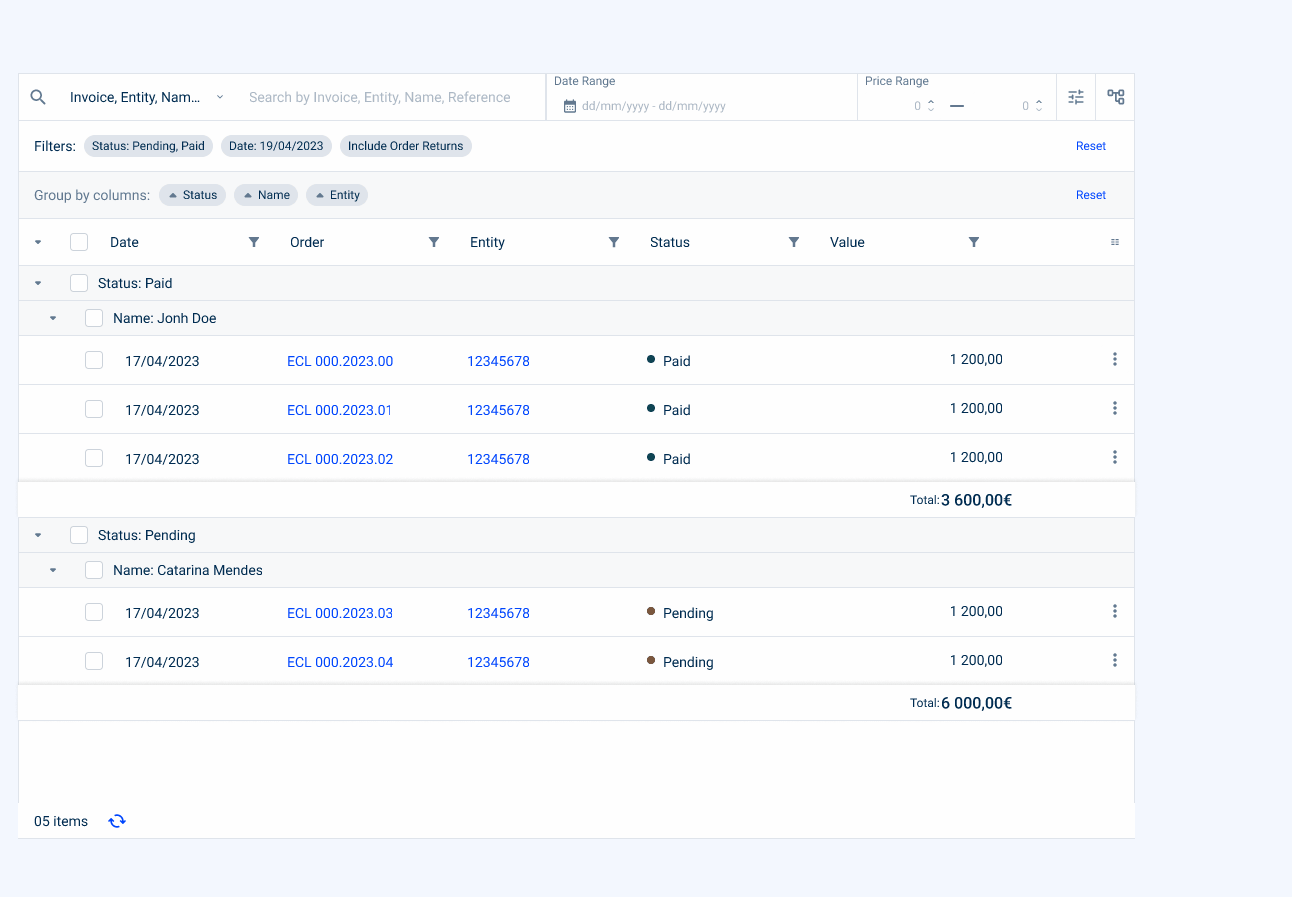Collapse the Status: Pending group
Image resolution: width=1292 pixels, height=897 pixels.
[38, 535]
